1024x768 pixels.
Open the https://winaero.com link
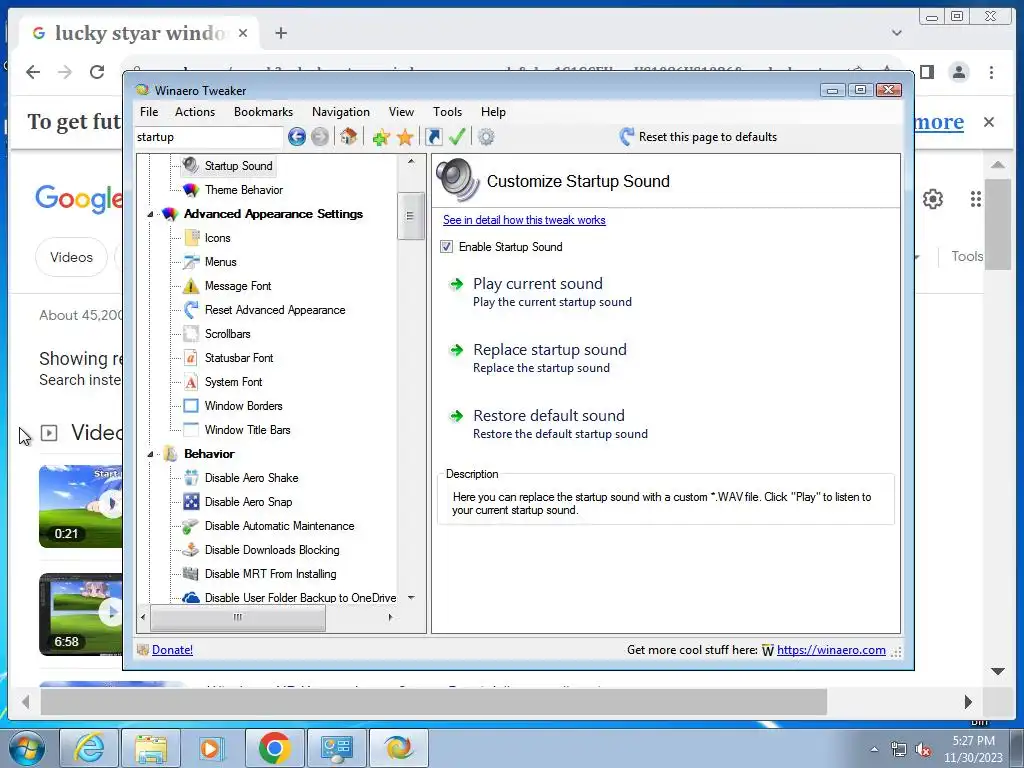click(831, 650)
